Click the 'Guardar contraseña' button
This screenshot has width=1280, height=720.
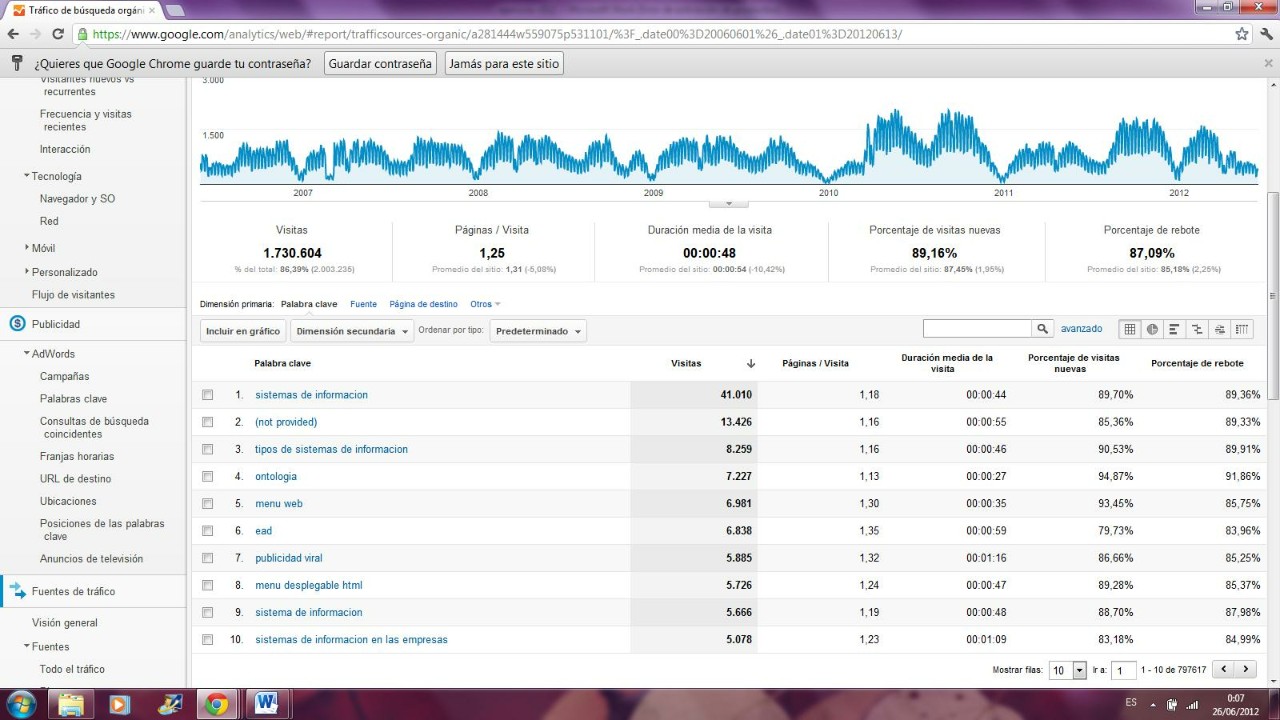coord(380,63)
